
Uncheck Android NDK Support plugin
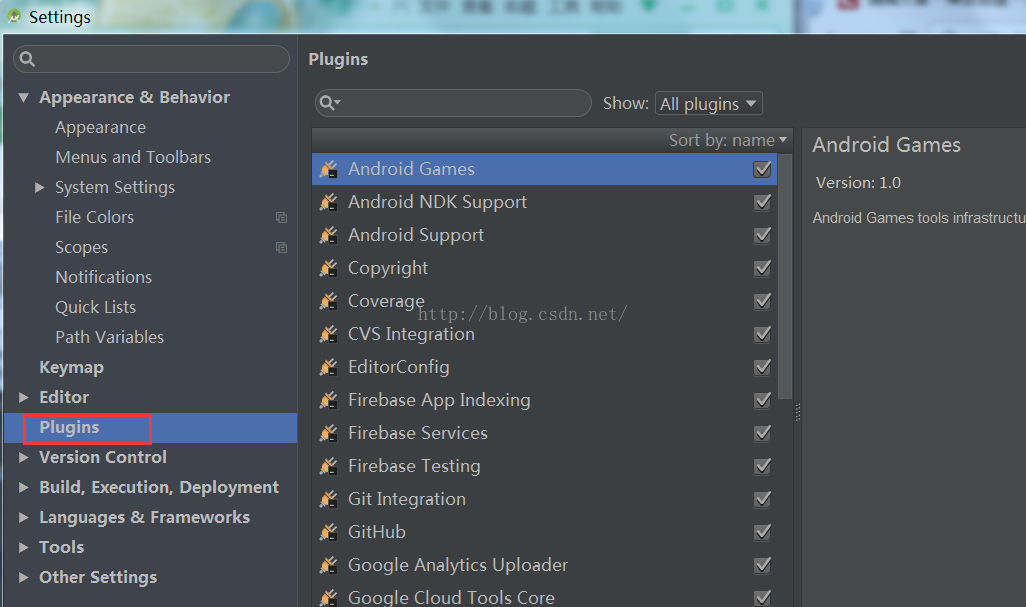(x=762, y=202)
